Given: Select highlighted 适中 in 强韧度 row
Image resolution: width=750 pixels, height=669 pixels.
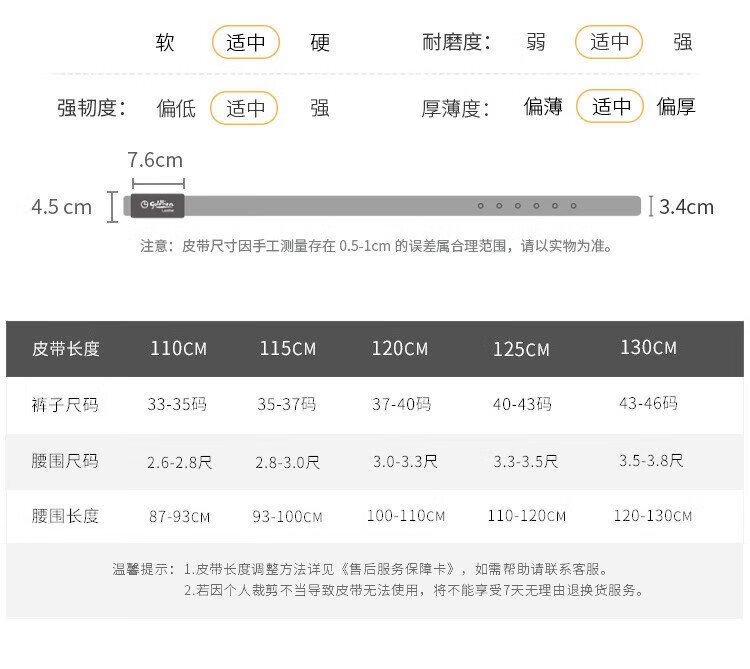Looking at the screenshot, I should coord(244,108).
